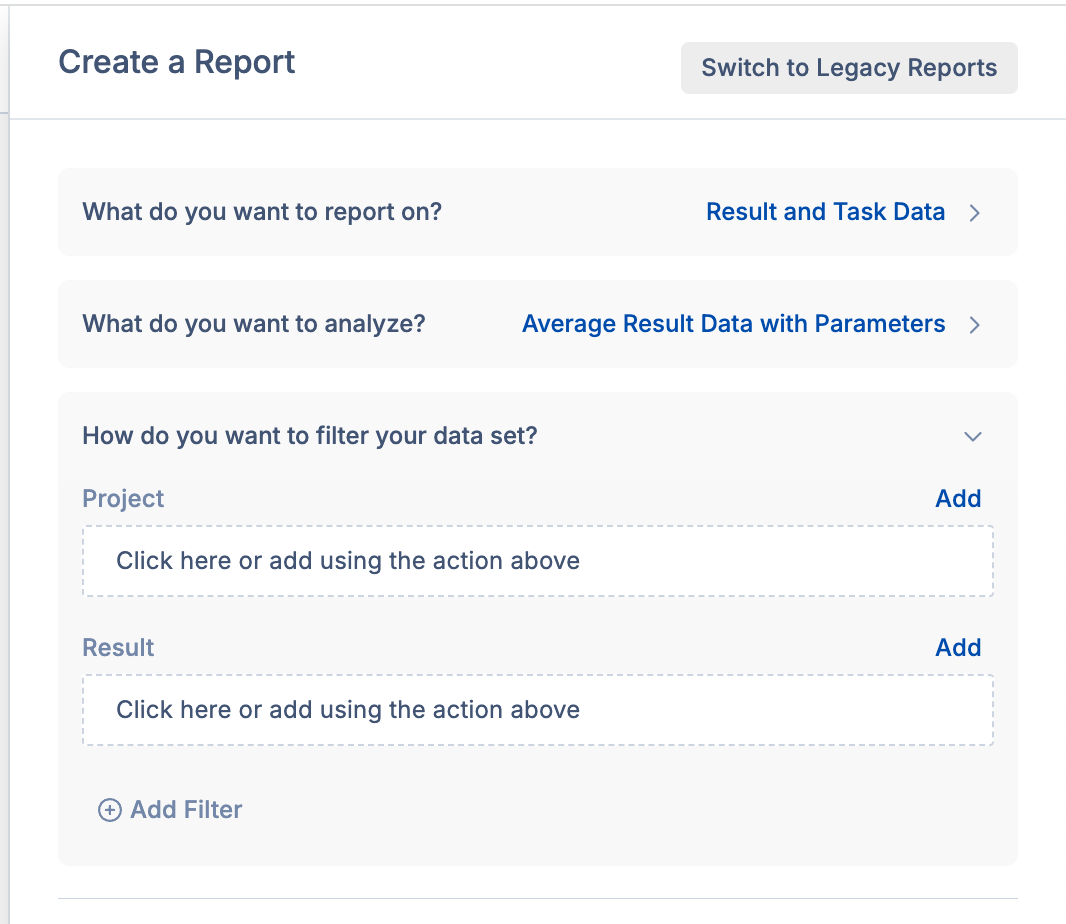
Task: Expand the 'What do you want to report on?' row
Action: pos(262,212)
